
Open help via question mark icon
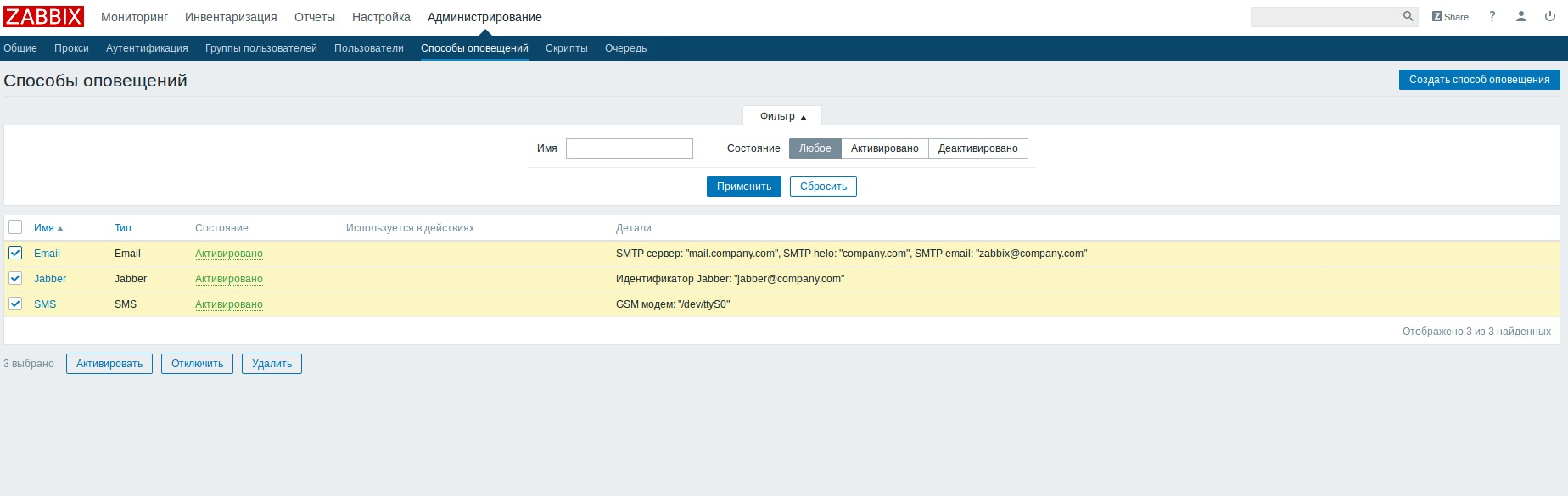[1492, 16]
